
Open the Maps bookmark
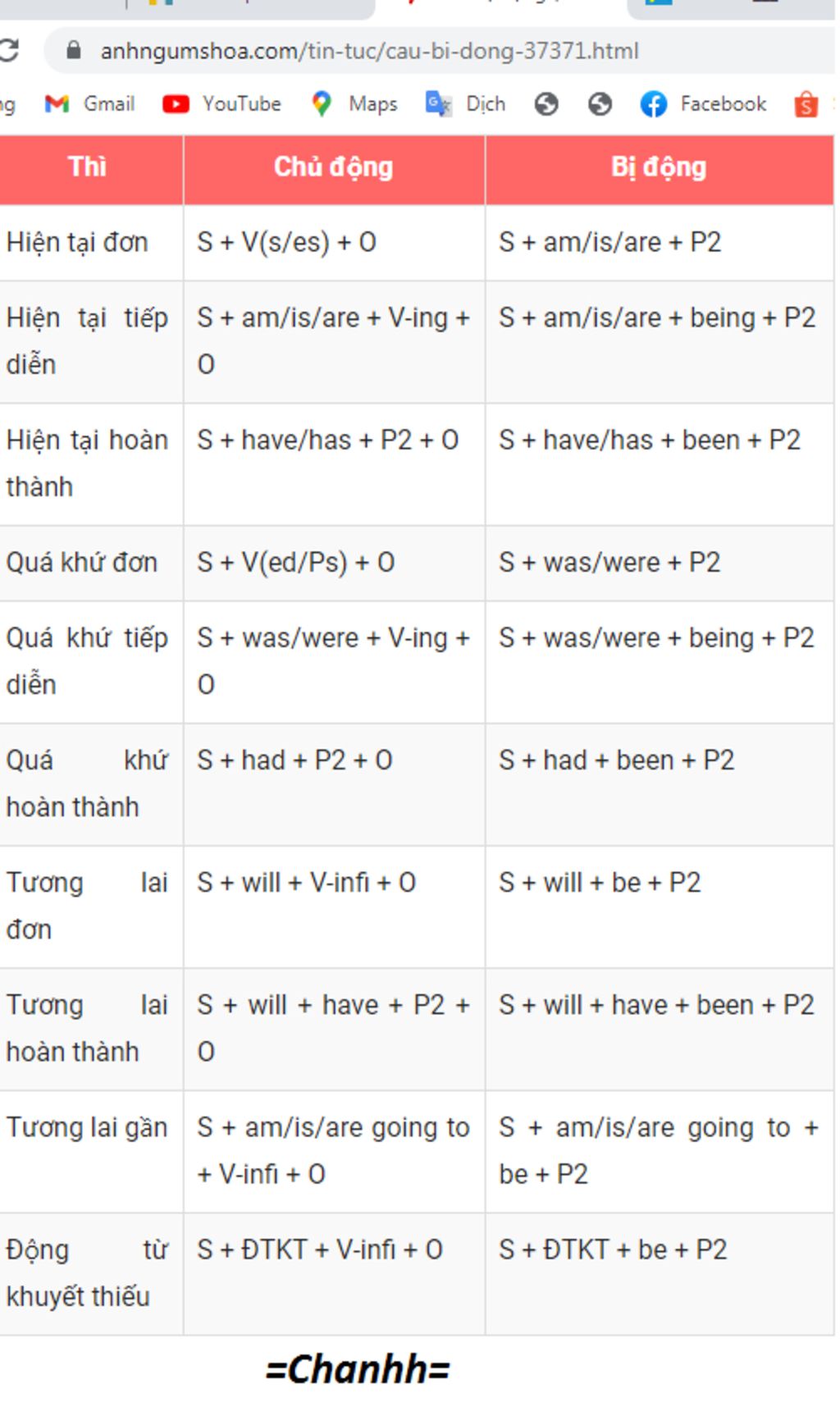click(x=354, y=104)
